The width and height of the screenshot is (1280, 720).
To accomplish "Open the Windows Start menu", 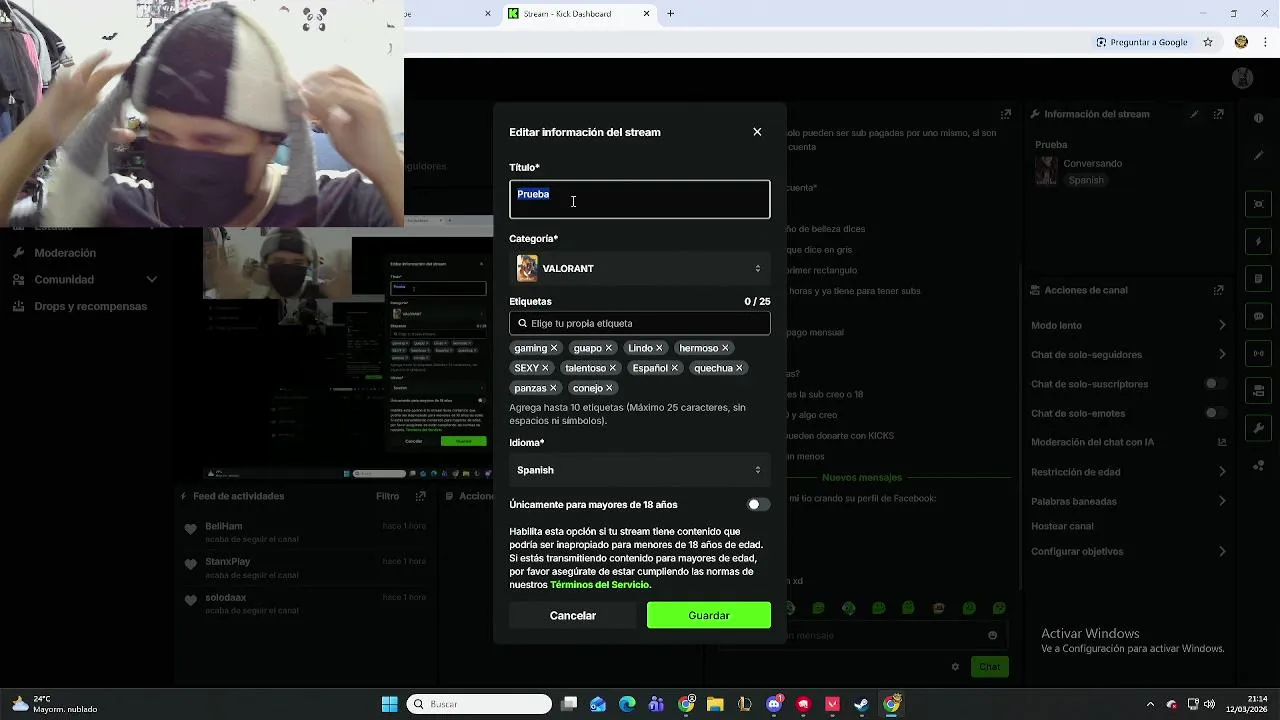I will coord(389,704).
